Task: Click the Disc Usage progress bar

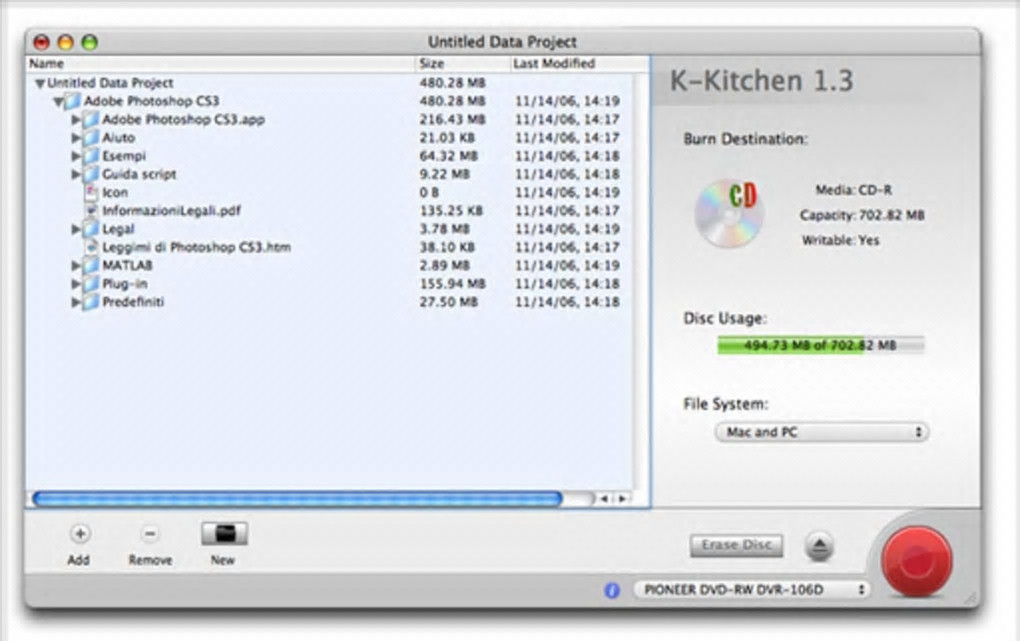Action: (820, 345)
